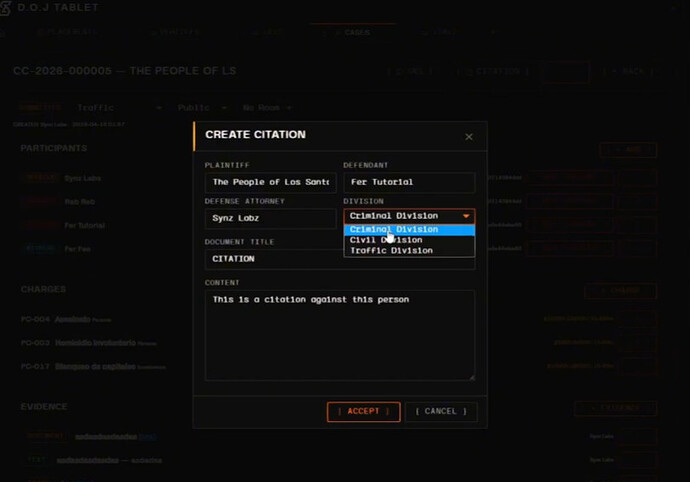Click the D.O.J Tablet logo icon
690x482 pixels.
tap(4, 7)
